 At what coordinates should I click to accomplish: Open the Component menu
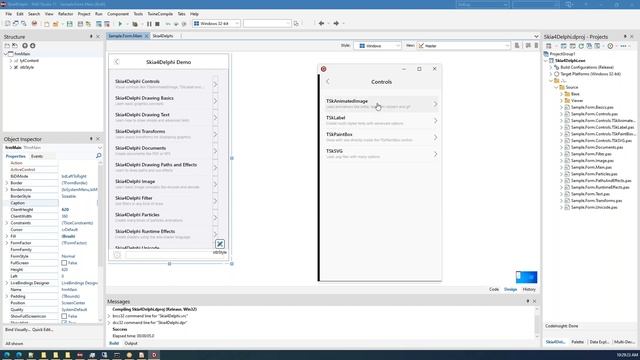118,14
